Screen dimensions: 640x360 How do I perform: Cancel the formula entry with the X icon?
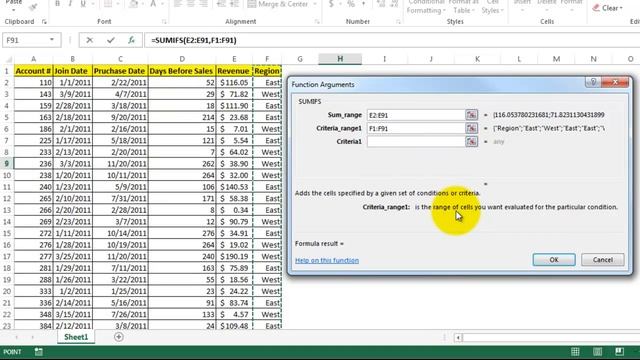[x=89, y=40]
